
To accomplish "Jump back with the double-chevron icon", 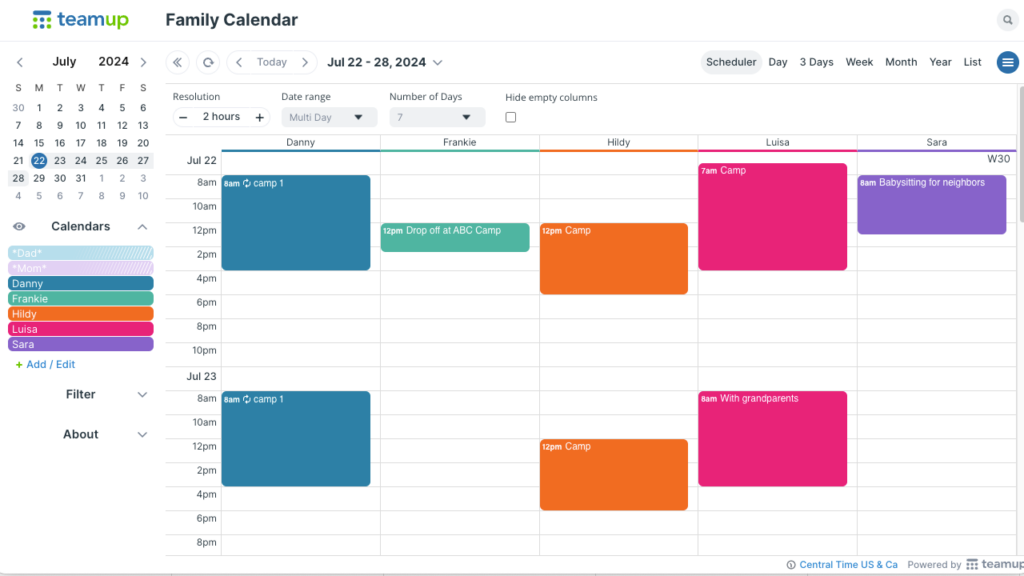I will coord(177,62).
